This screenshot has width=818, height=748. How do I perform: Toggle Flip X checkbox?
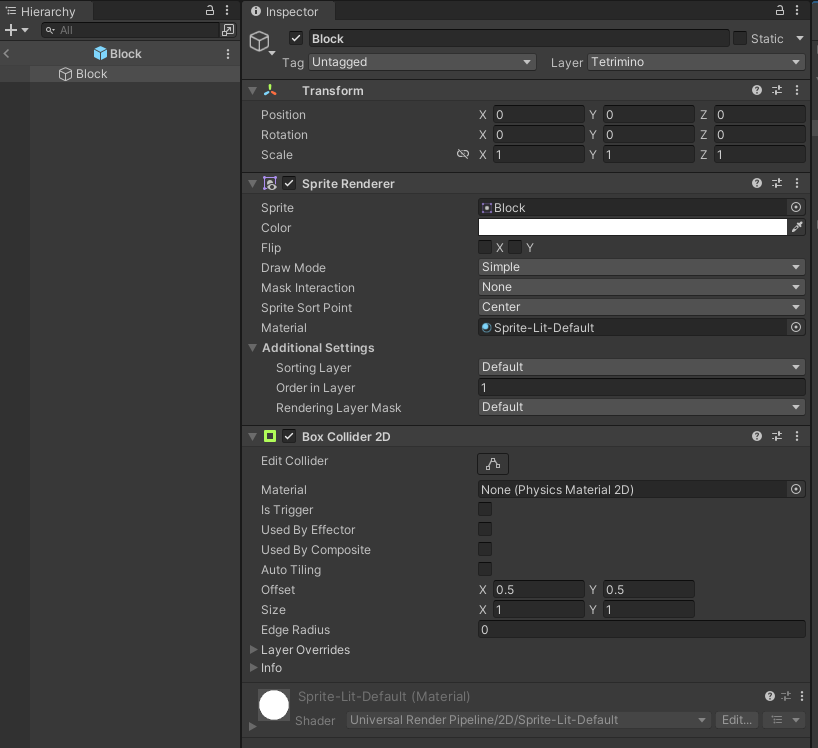pos(485,247)
